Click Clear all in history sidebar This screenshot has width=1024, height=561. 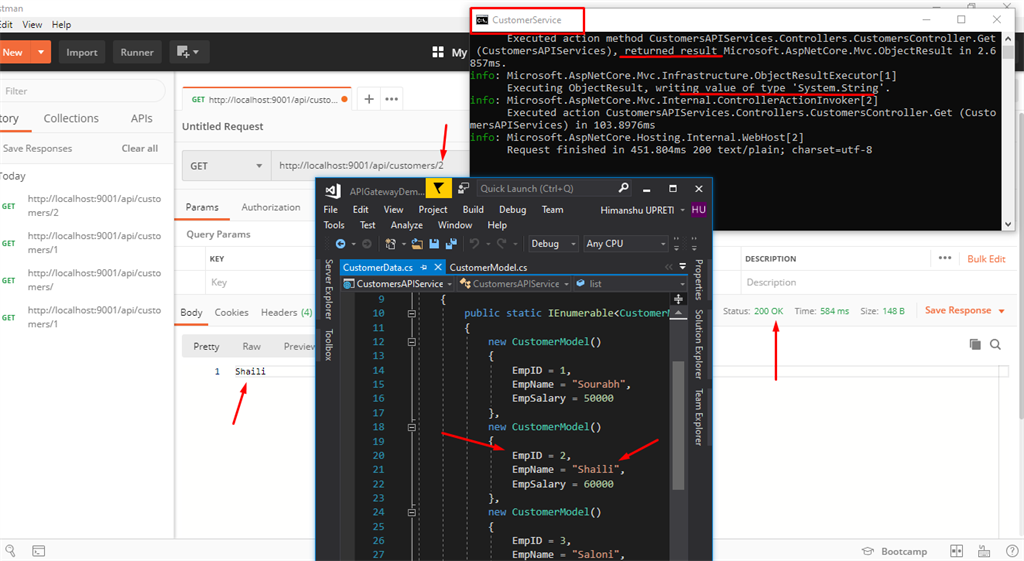(140, 148)
